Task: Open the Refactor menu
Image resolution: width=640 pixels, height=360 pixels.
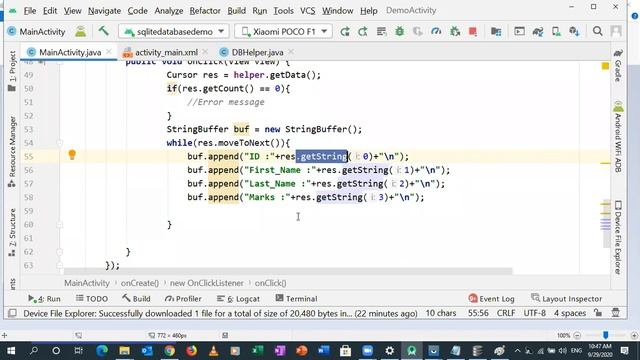Action: pyautogui.click(x=205, y=11)
